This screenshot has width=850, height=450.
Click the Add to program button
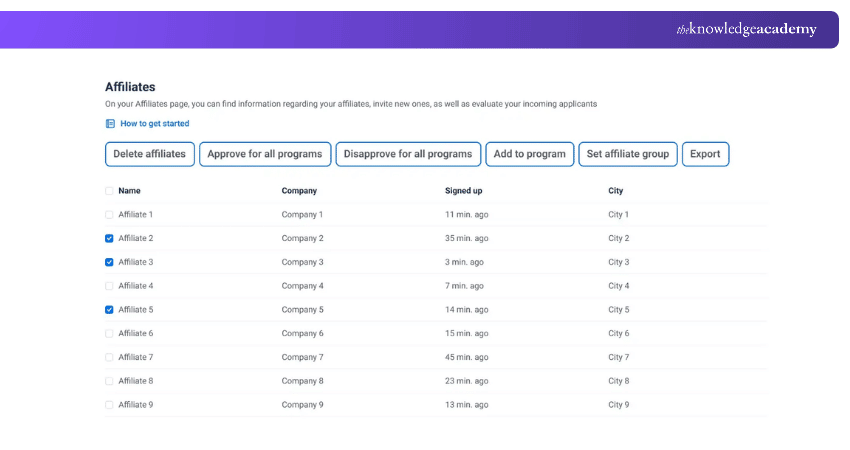pyautogui.click(x=530, y=154)
